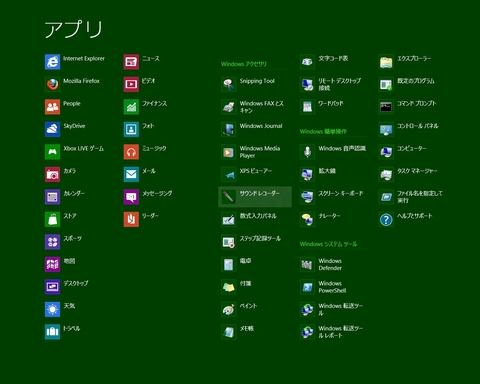This screenshot has height=384, width=480.
Task: Open the デスクトップ desktop tile icon
Action: pos(52,287)
